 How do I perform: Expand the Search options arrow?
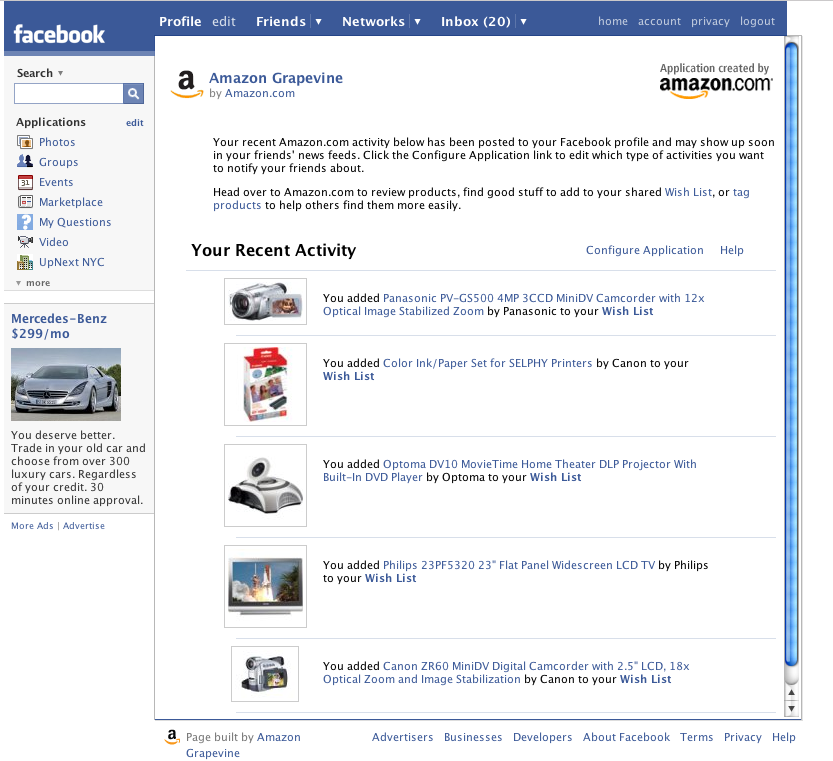coord(60,73)
